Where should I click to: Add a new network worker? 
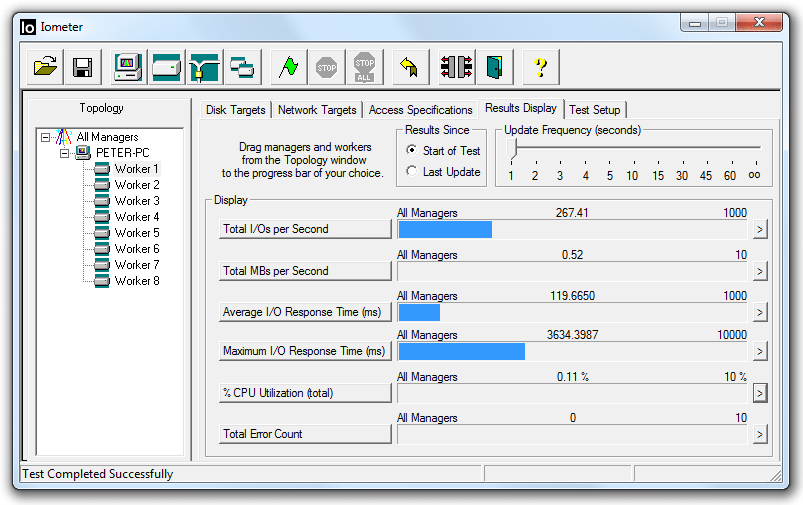(204, 67)
